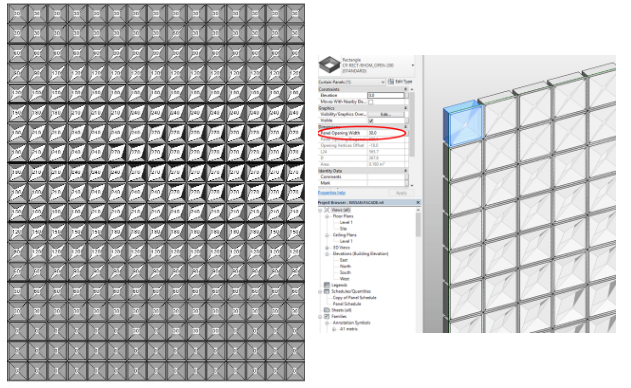This screenshot has width=631, height=388.
Task: Collapse the Floor Plans node
Action: click(x=327, y=216)
